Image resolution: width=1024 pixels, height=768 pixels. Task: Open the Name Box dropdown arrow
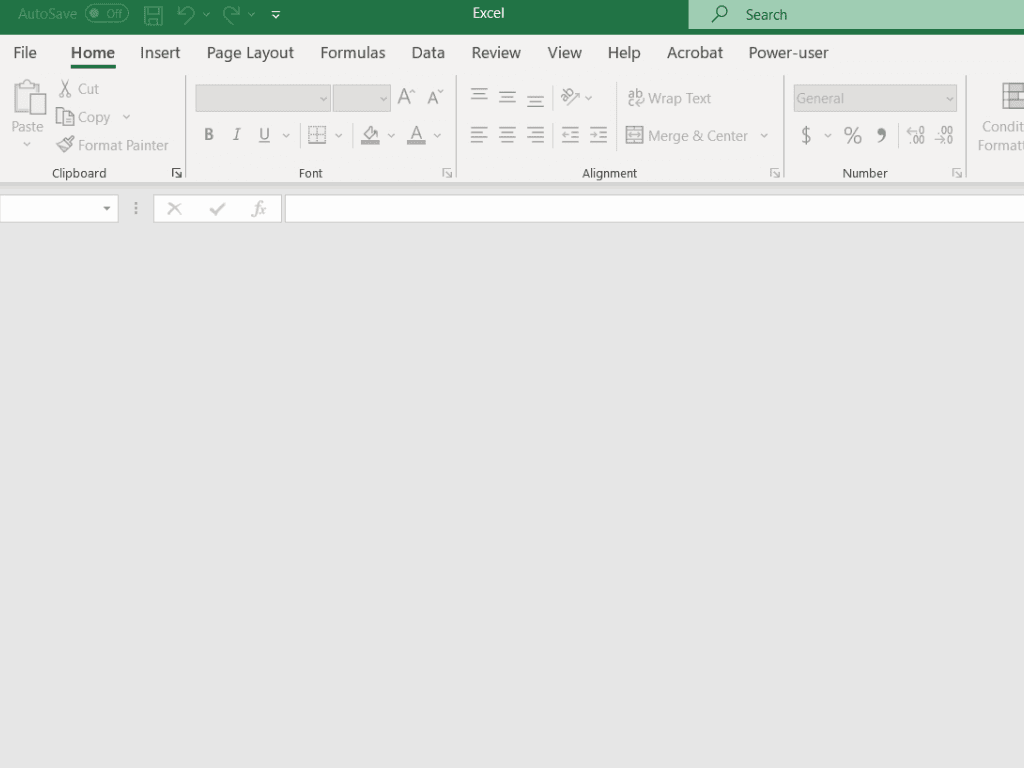click(x=106, y=209)
